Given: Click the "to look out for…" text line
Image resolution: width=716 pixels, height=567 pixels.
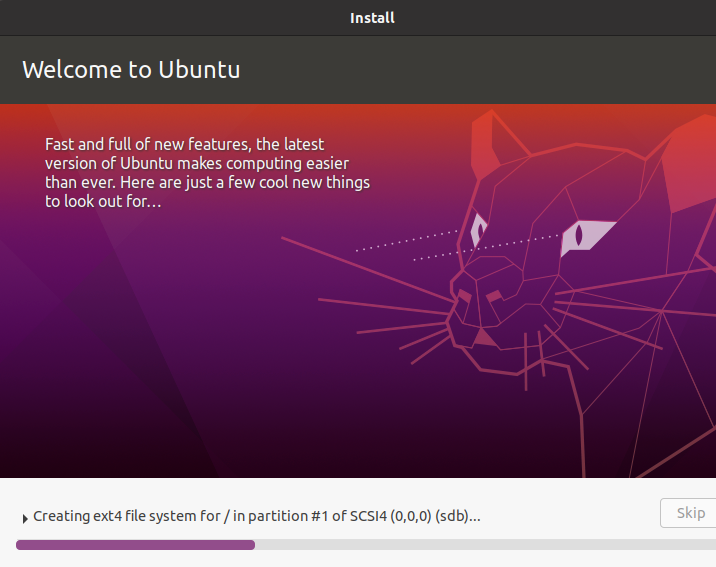Looking at the screenshot, I should [103, 201].
